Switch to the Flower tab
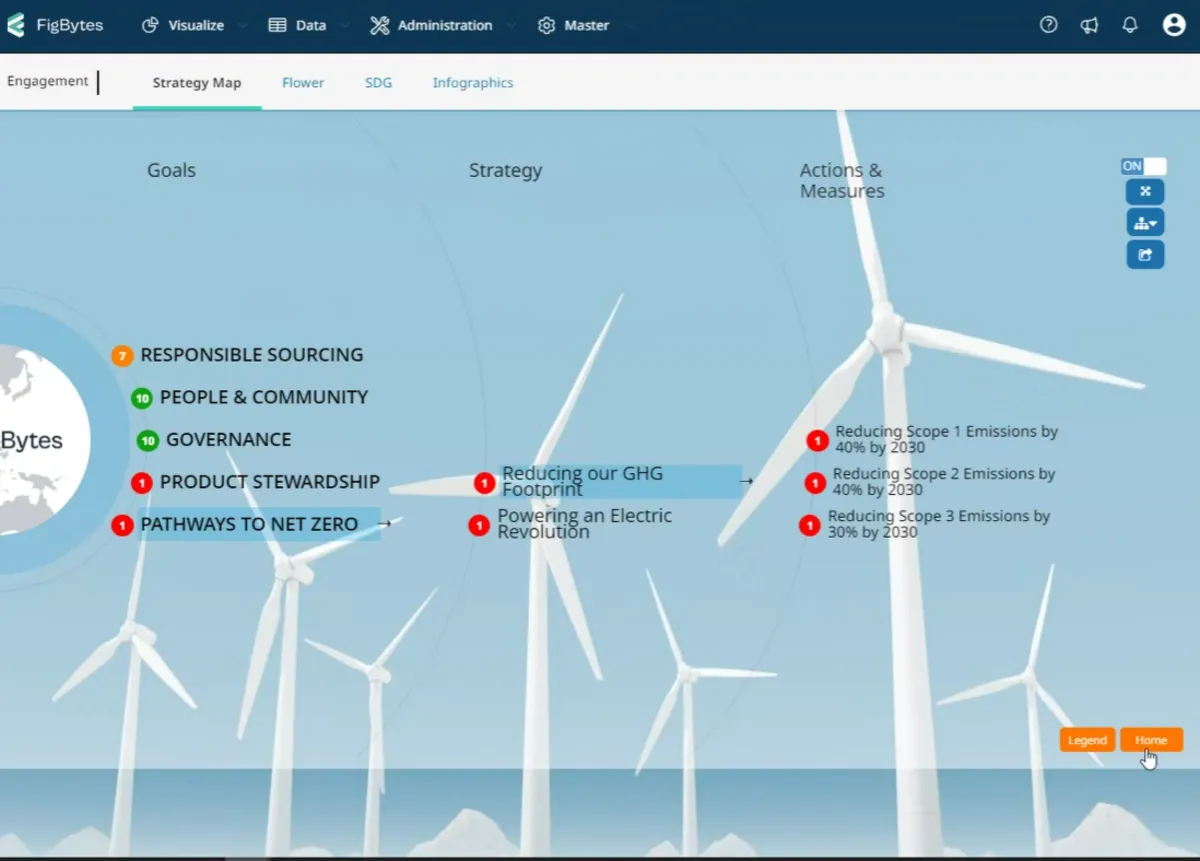The height and width of the screenshot is (861, 1200). 303,83
